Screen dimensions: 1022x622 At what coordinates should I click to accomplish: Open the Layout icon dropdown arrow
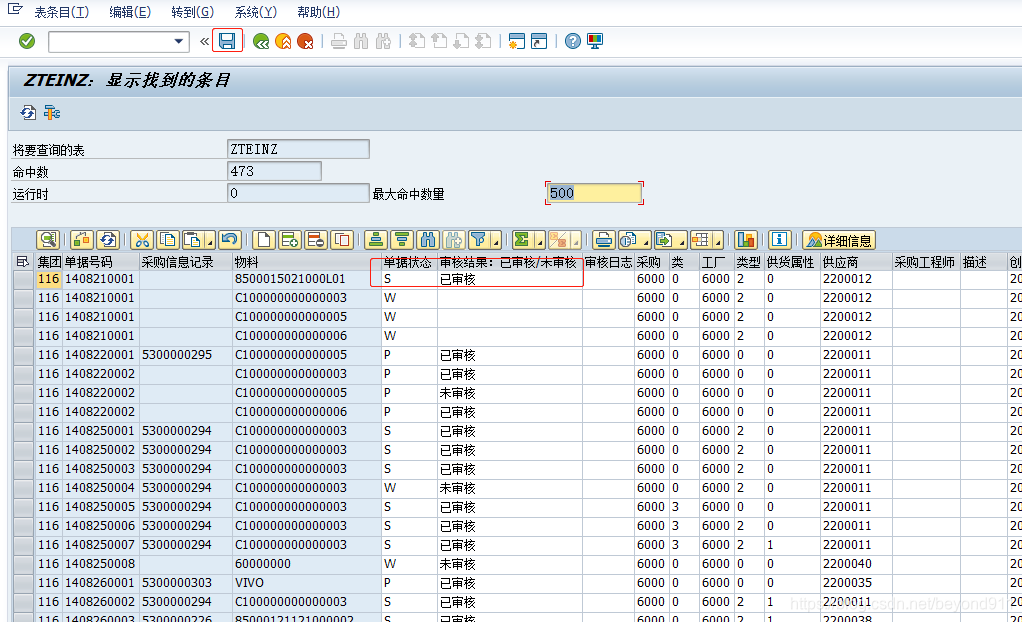coord(718,241)
